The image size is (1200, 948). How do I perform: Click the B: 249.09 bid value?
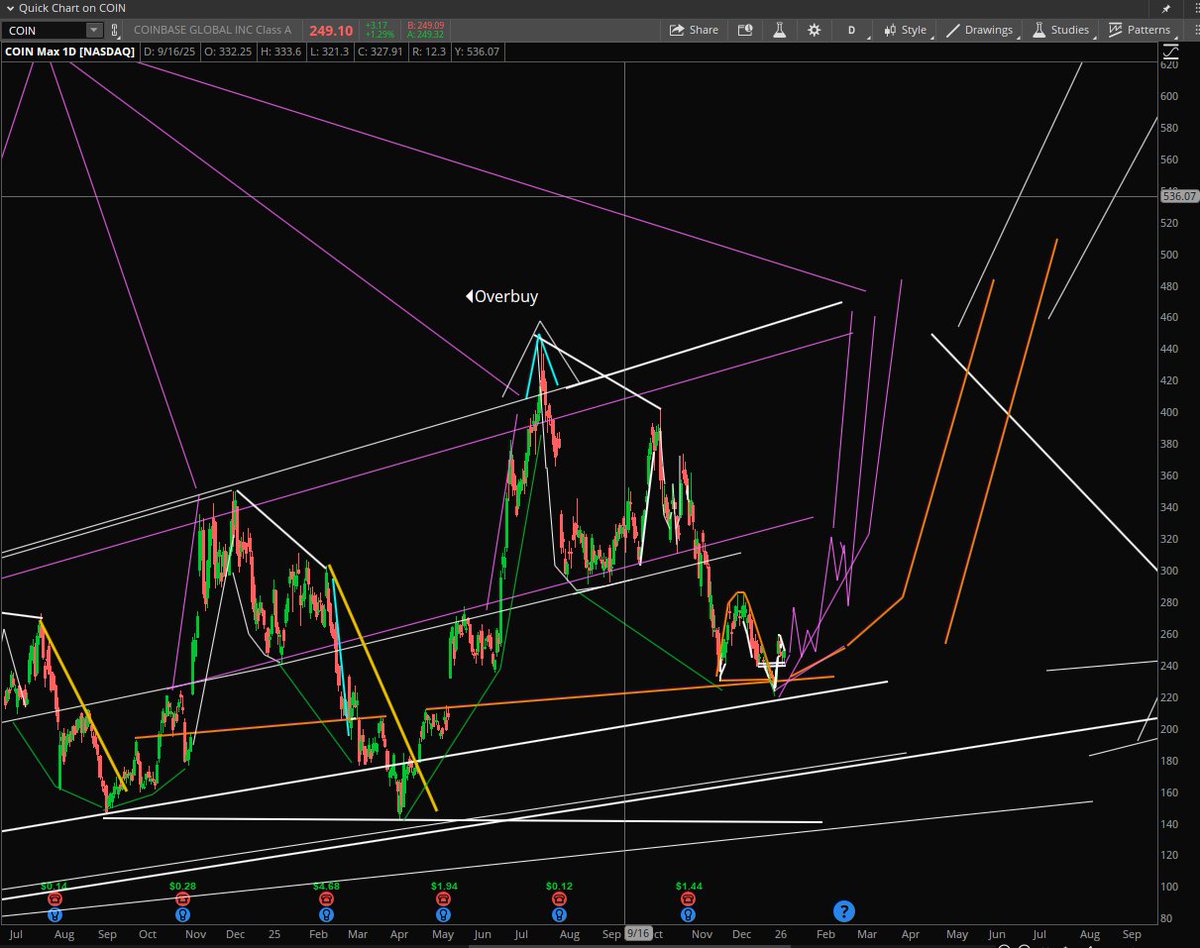(x=428, y=26)
